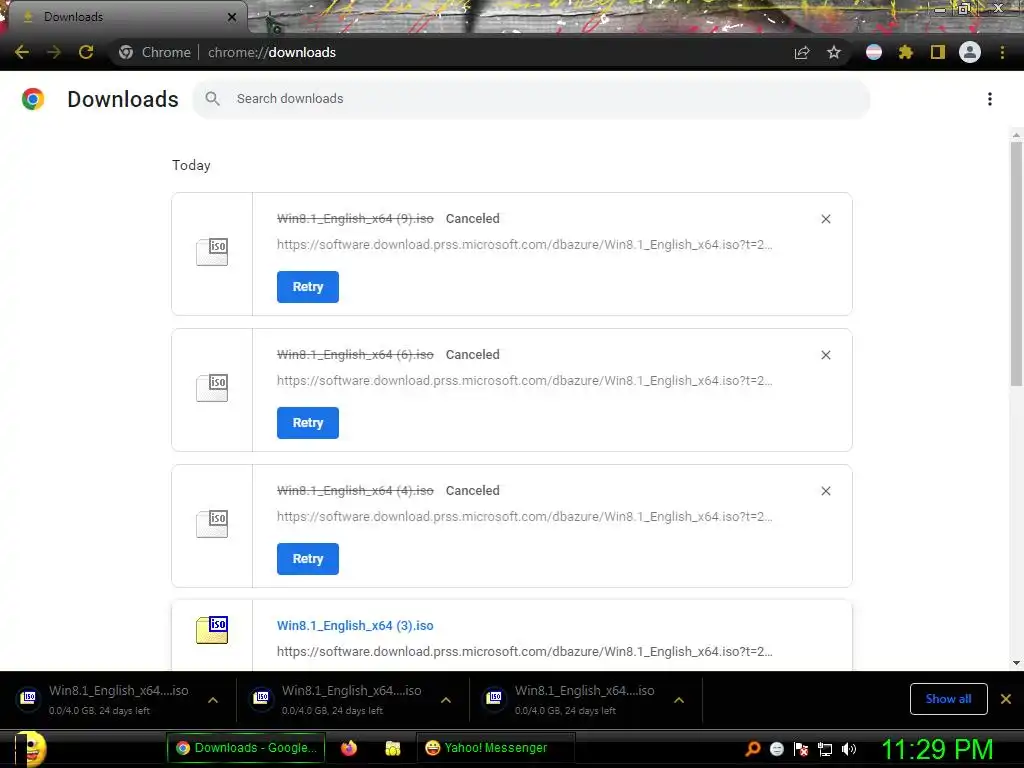
Task: Open the volume speaker tray icon
Action: pos(849,749)
